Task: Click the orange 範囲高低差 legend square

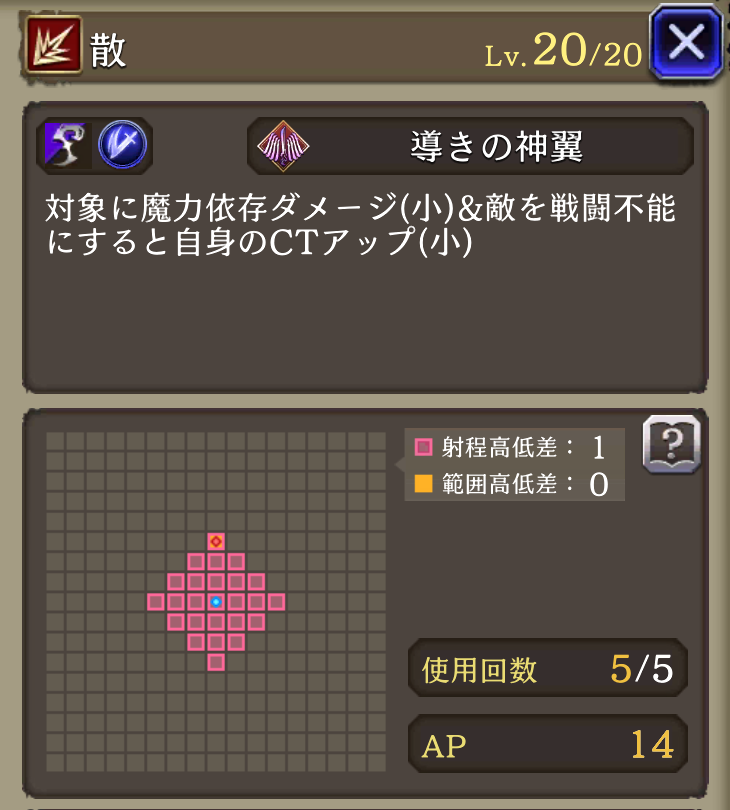Action: pyautogui.click(x=424, y=484)
